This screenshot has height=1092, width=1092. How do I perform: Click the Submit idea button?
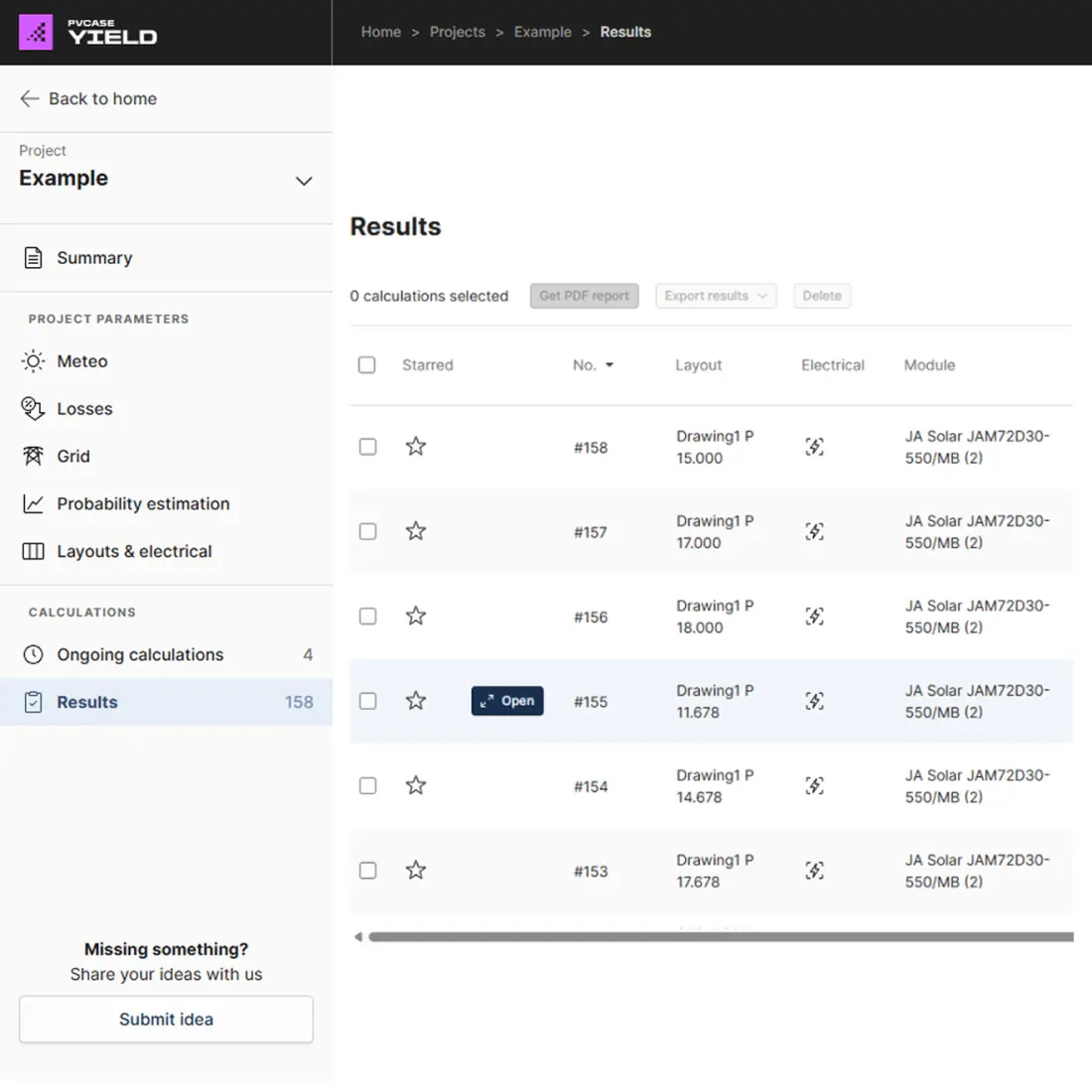166,1020
